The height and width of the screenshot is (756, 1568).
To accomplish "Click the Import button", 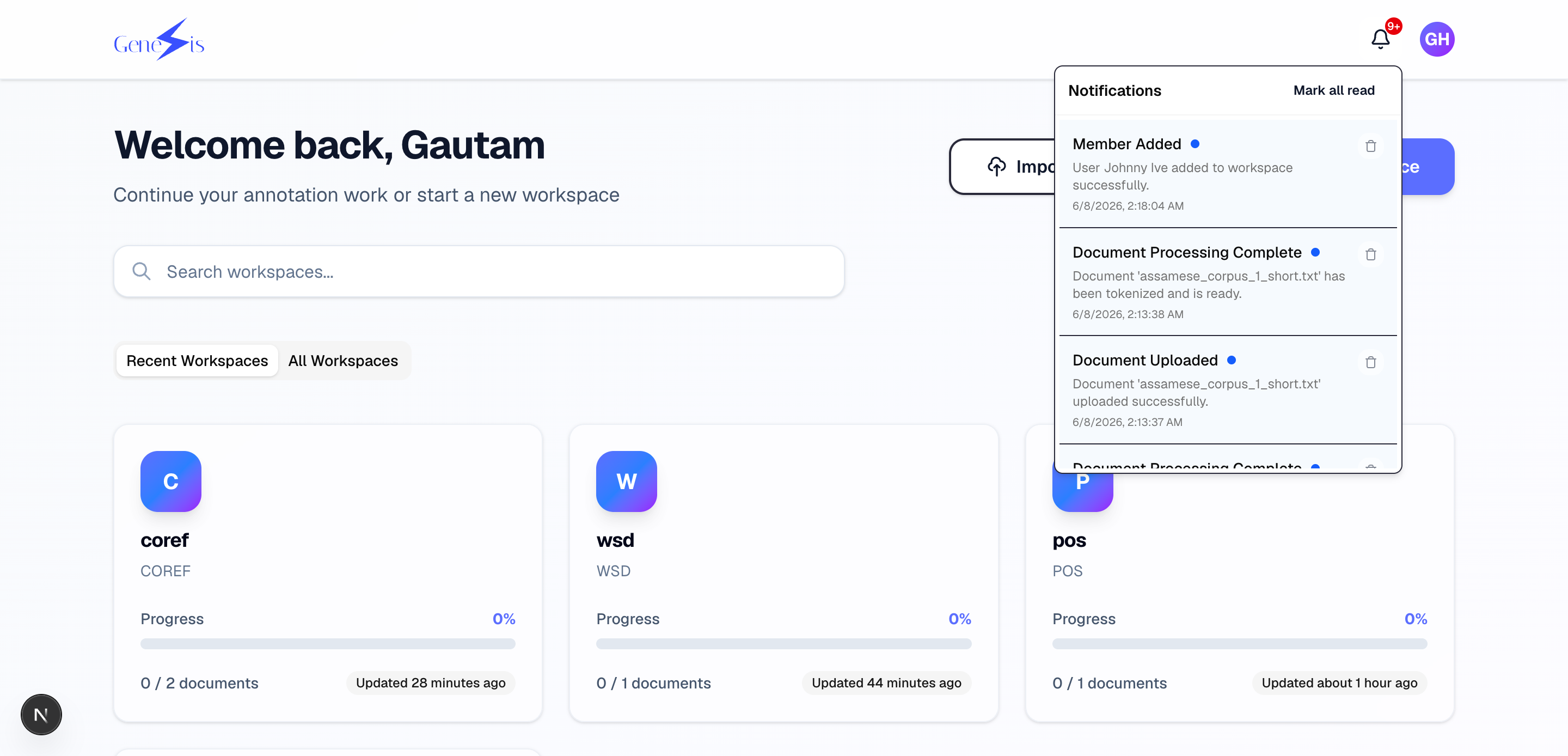I will pos(1002,167).
